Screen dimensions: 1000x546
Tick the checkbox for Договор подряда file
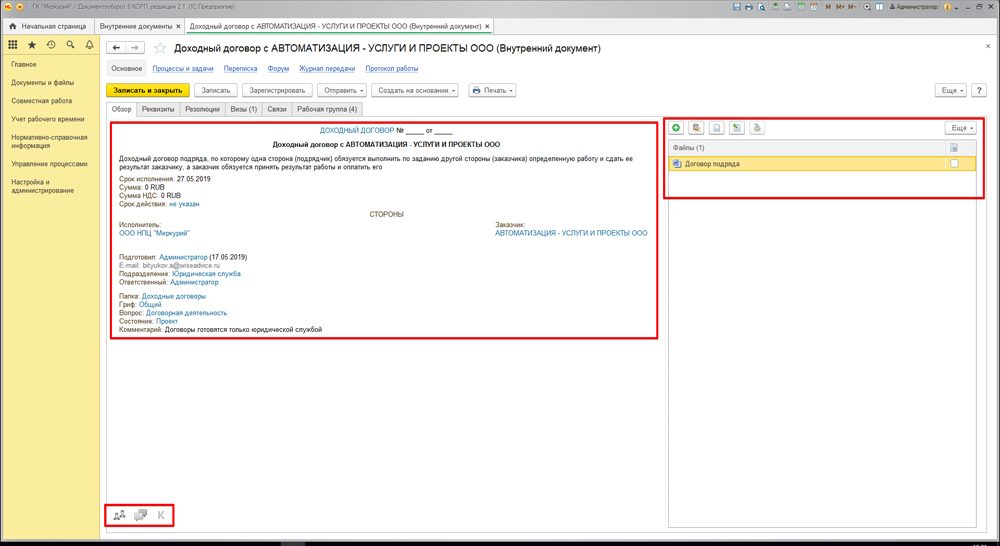click(954, 164)
